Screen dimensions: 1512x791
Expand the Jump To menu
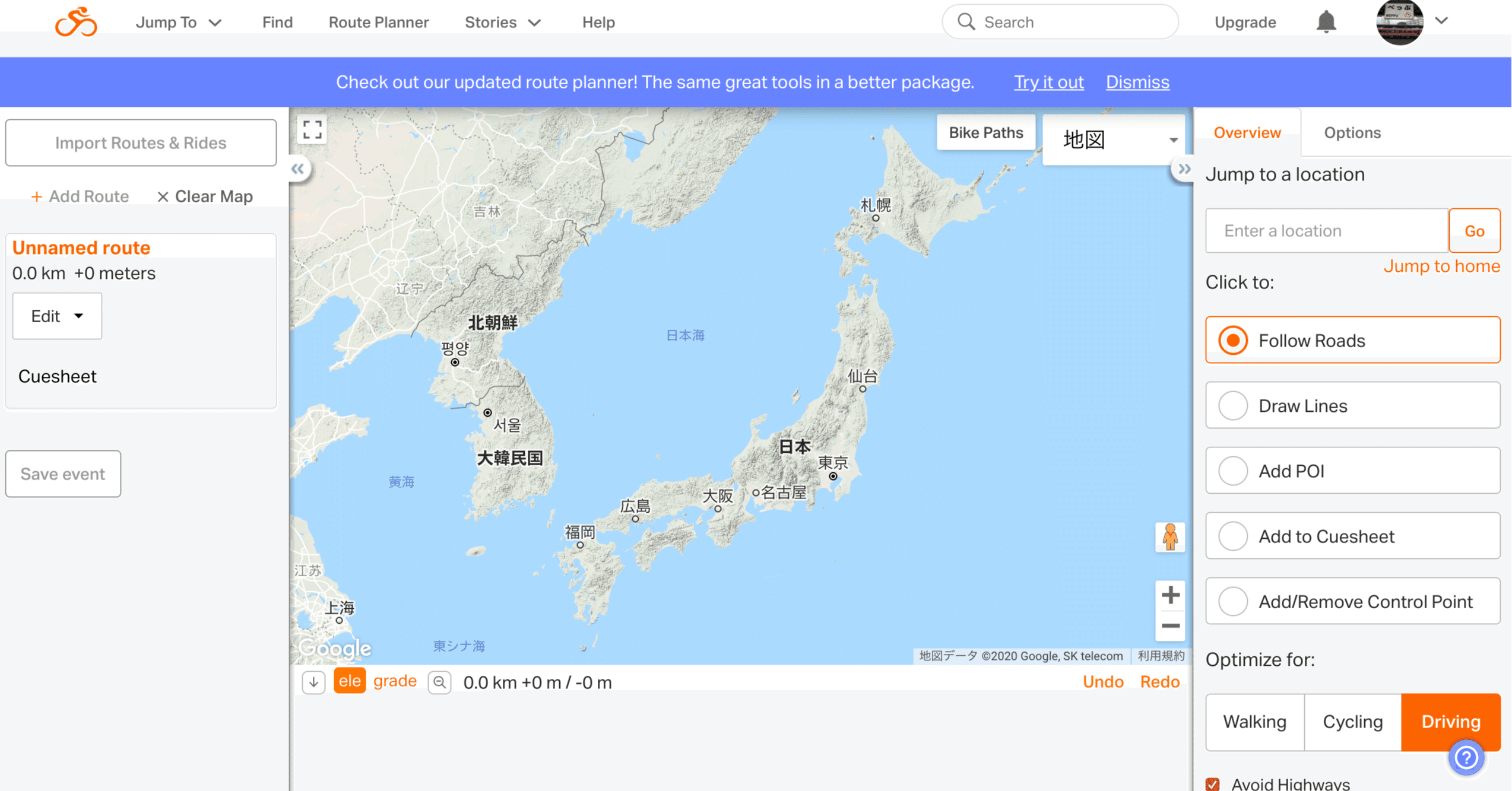[178, 23]
